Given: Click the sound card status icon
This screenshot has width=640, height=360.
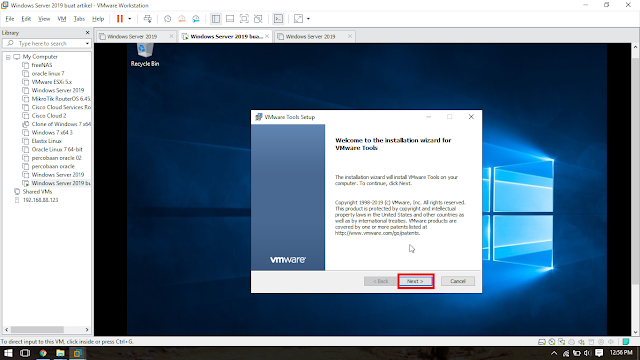Looking at the screenshot, I should tap(581, 342).
